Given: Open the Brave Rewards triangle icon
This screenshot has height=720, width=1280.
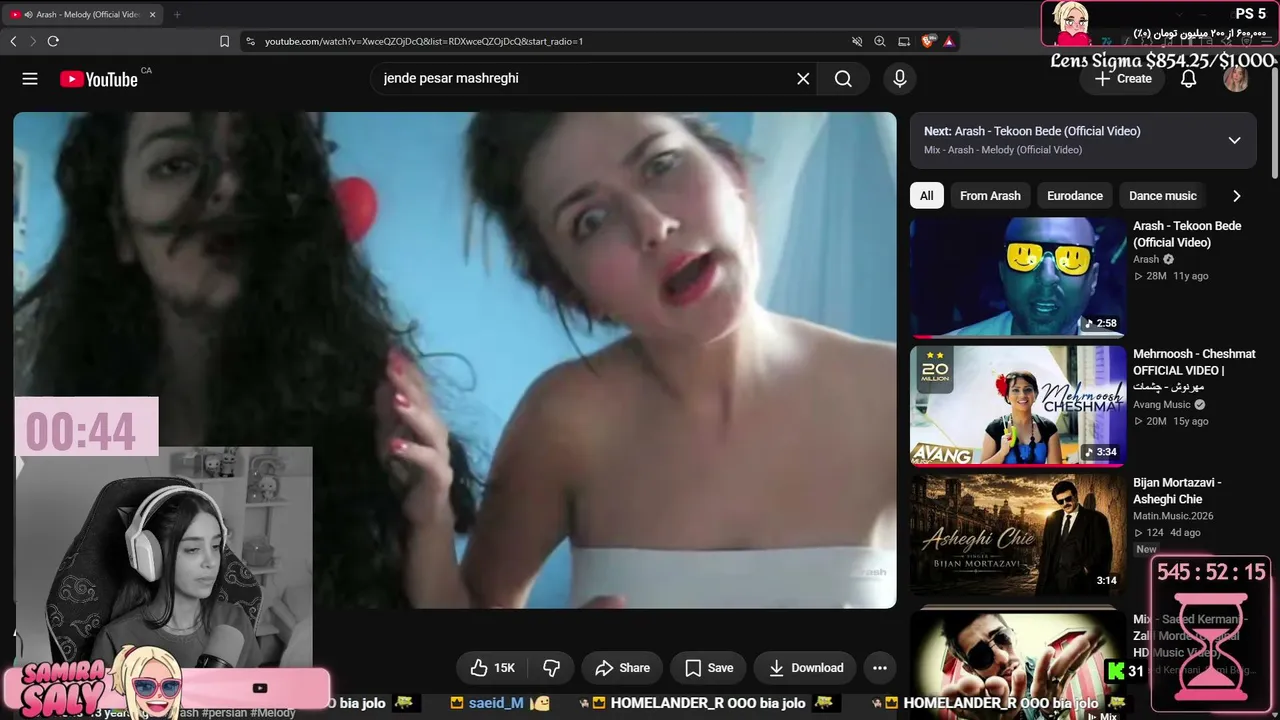Looking at the screenshot, I should click(949, 41).
